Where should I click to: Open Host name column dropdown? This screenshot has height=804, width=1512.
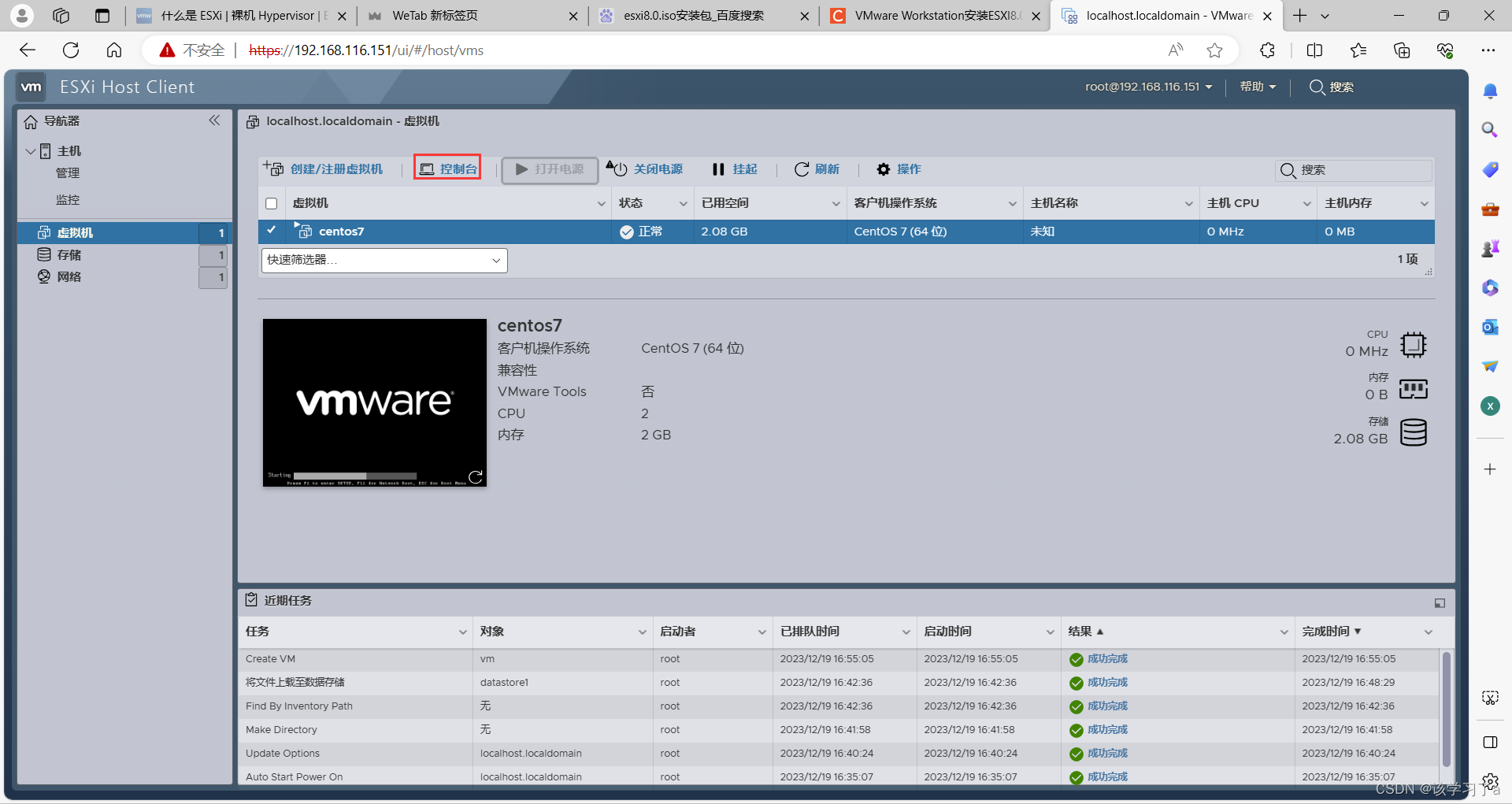(1189, 204)
